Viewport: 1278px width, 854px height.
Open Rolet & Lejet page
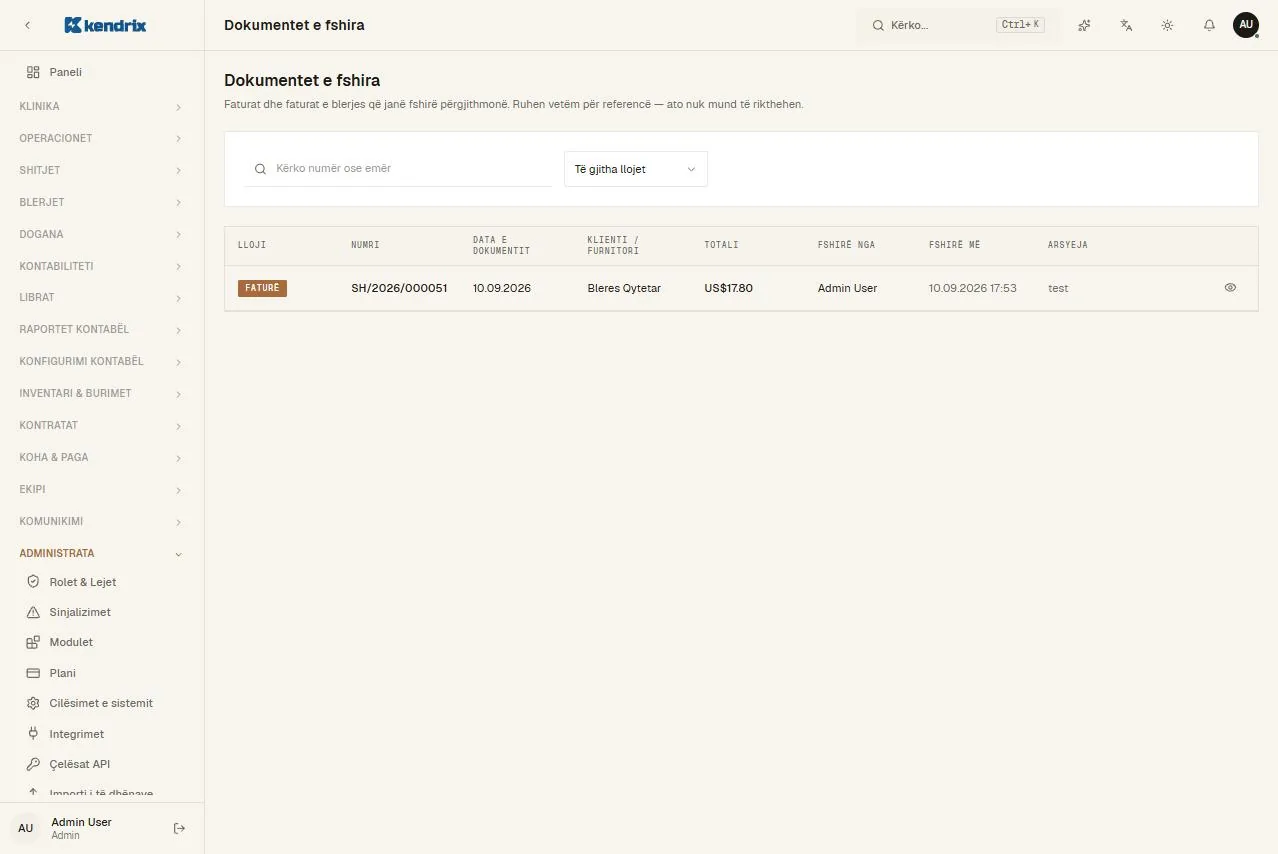click(x=102, y=582)
